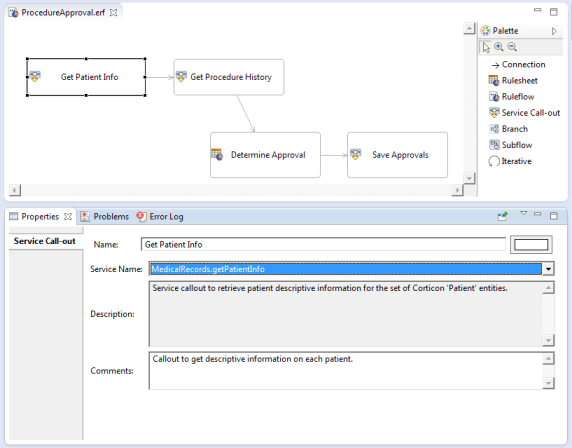
Task: Choose the Iterative palette tool
Action: click(x=510, y=161)
